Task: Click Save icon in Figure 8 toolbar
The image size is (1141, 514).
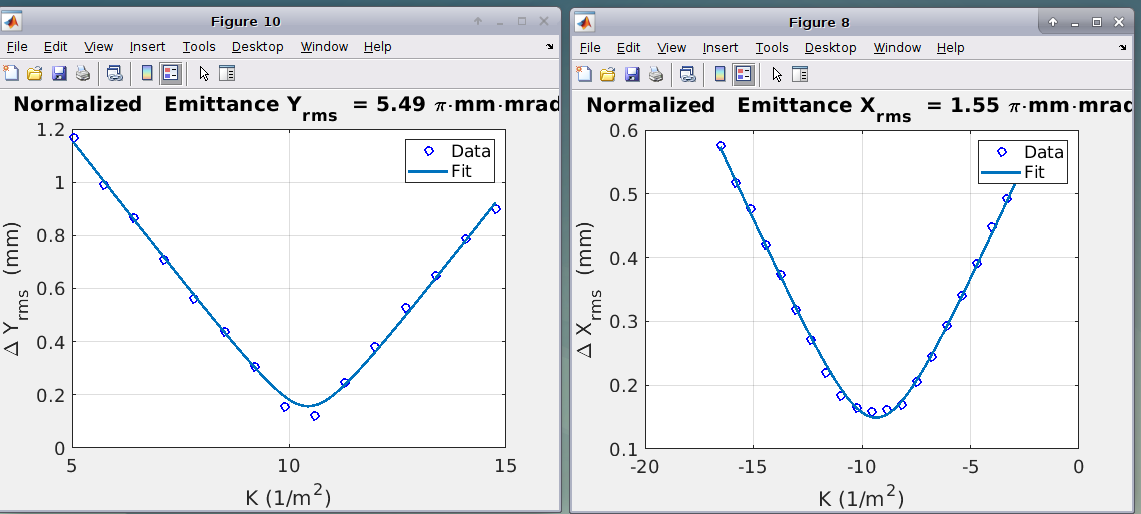Action: point(632,74)
